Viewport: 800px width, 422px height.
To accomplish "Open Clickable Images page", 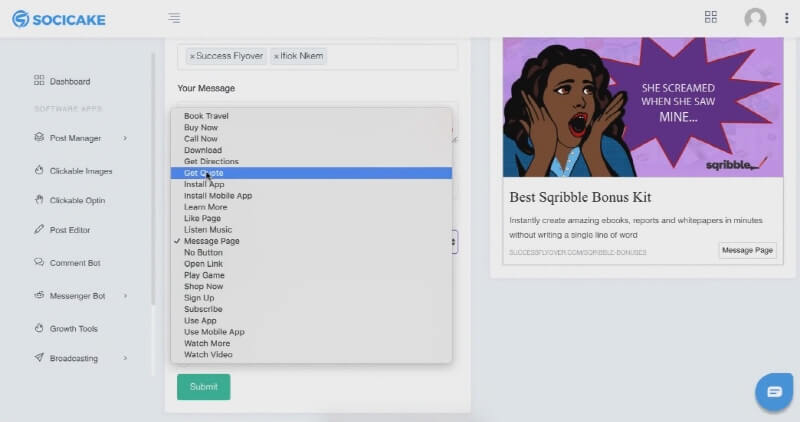I will (81, 171).
